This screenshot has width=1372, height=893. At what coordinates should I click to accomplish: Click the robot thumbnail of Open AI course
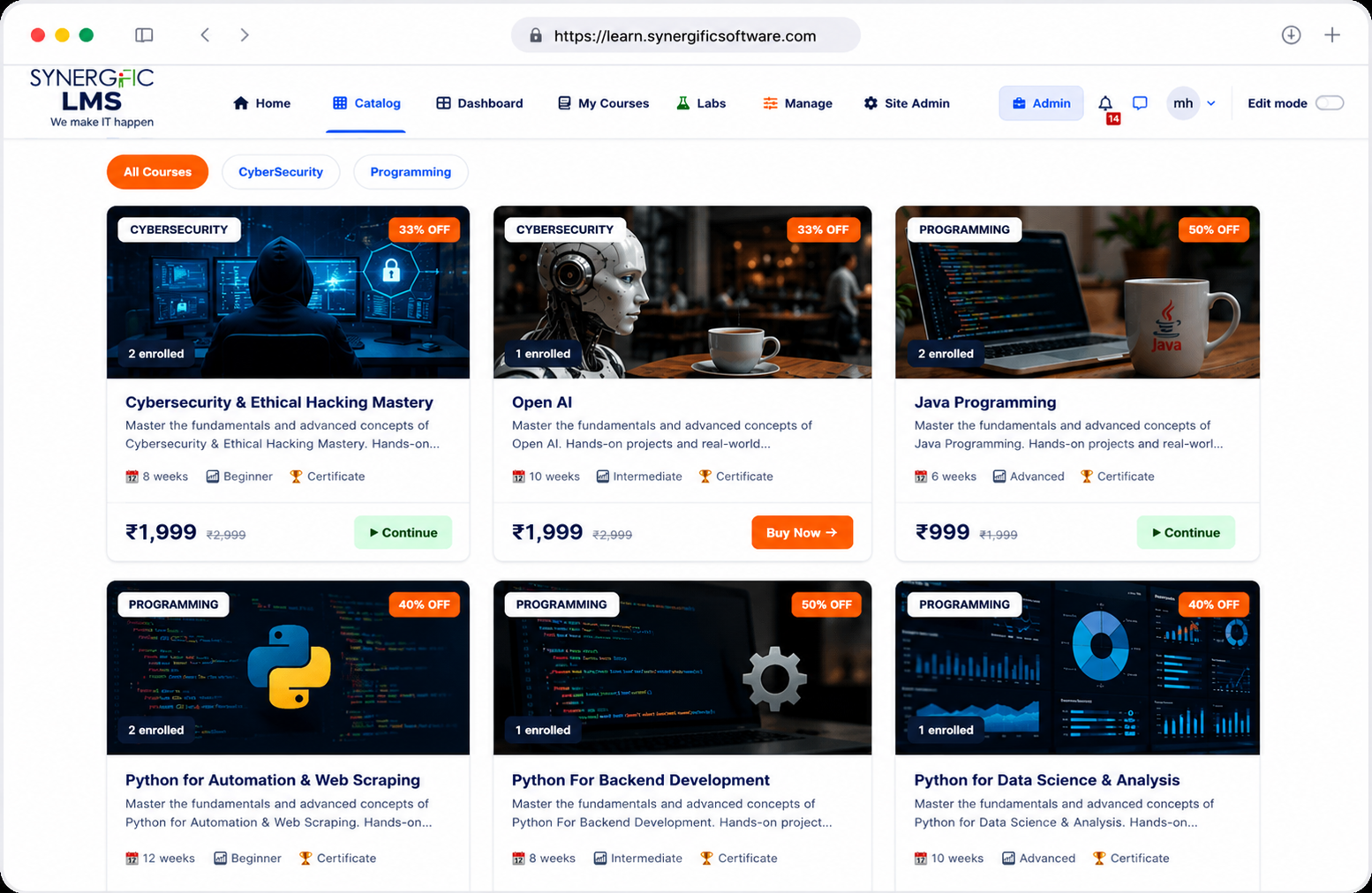point(682,292)
